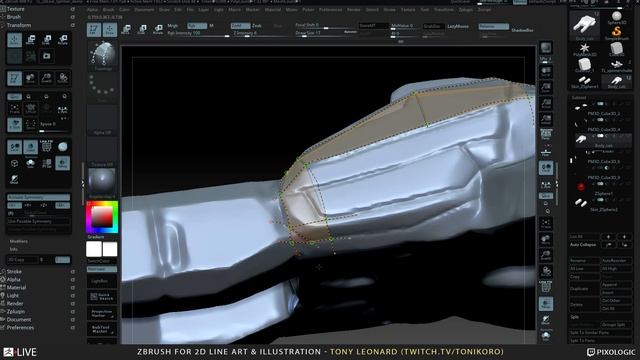This screenshot has height=360, width=640.
Task: Select the Scale icon in the Transform panel
Action: tap(47, 40)
